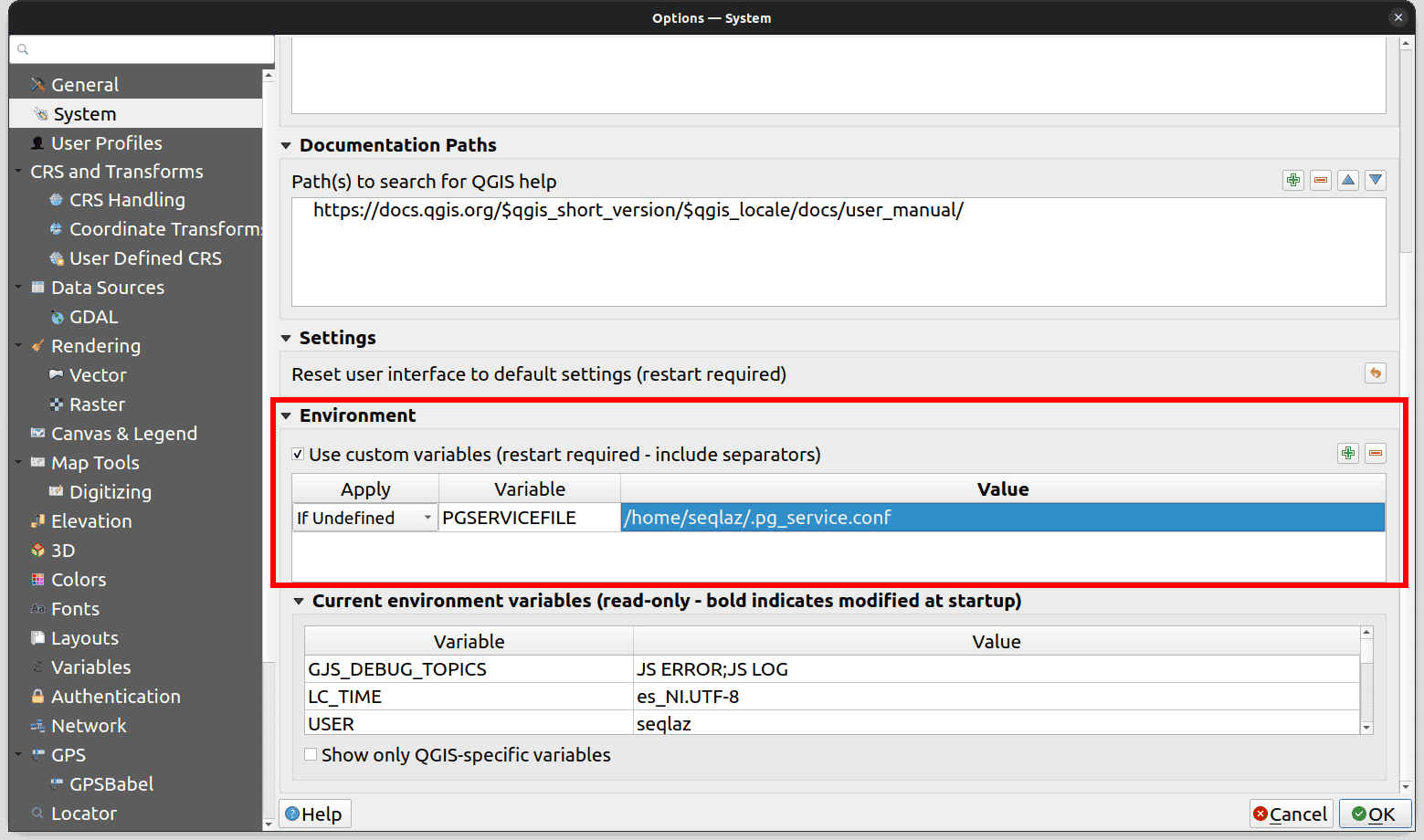Select GJS_DEBUG_TOPICS variable row
Viewport: 1424px width, 840px height.
469,669
